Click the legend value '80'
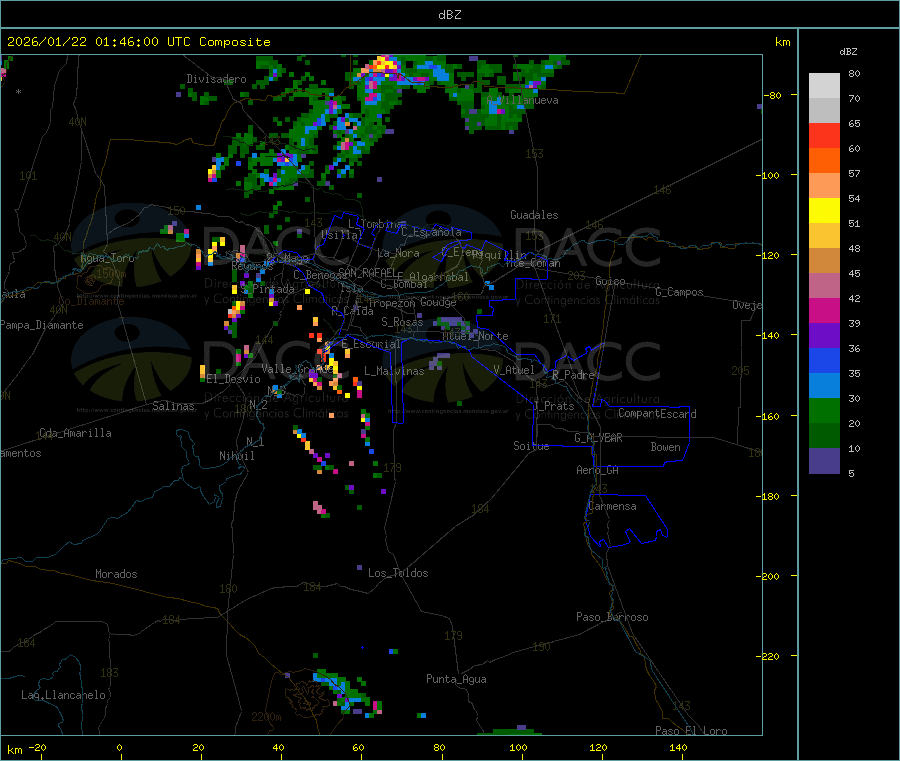This screenshot has width=900, height=761. pos(854,73)
